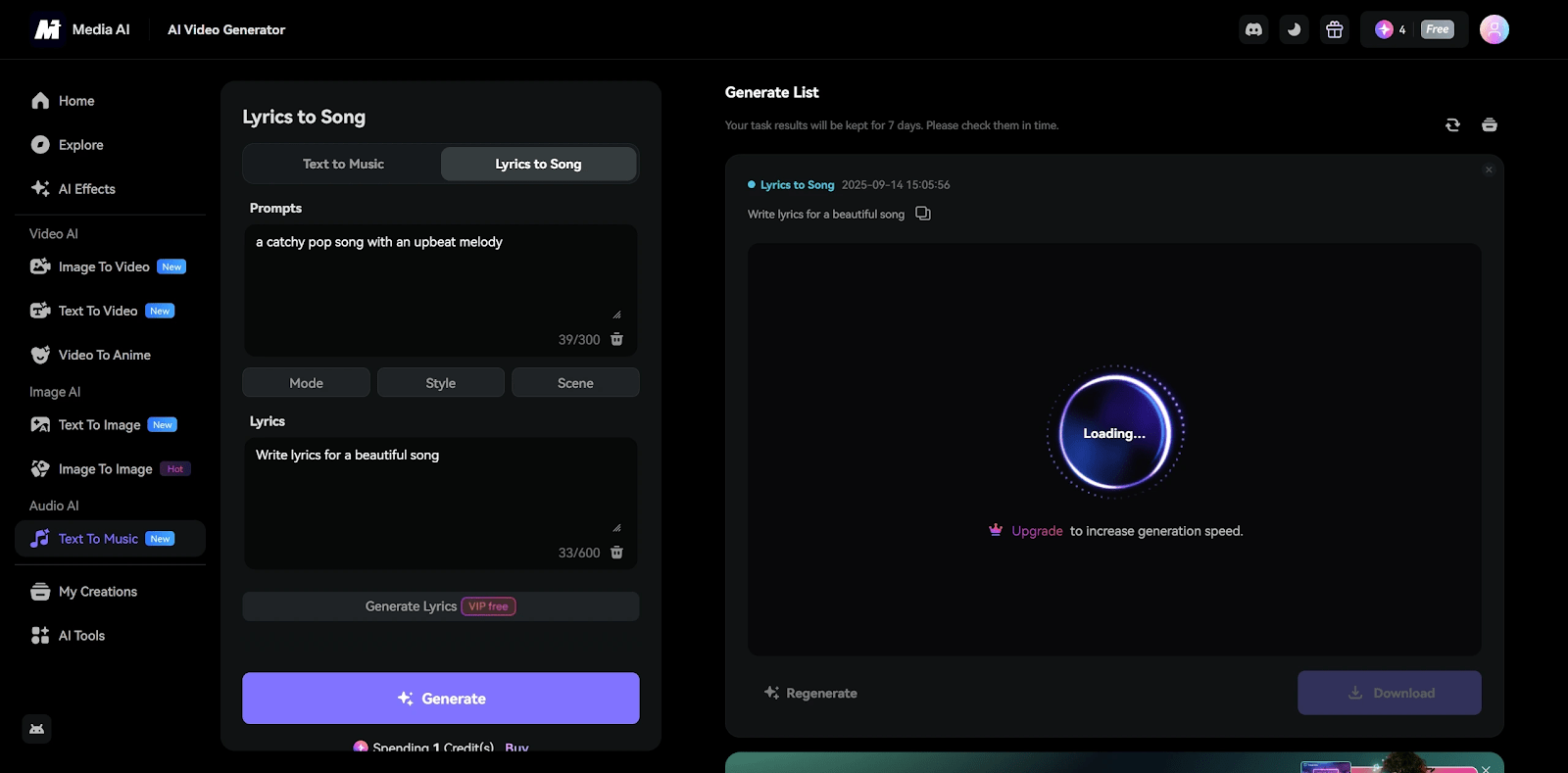The width and height of the screenshot is (1568, 773).
Task: Select the Lyrics to Song tab
Action: [538, 164]
